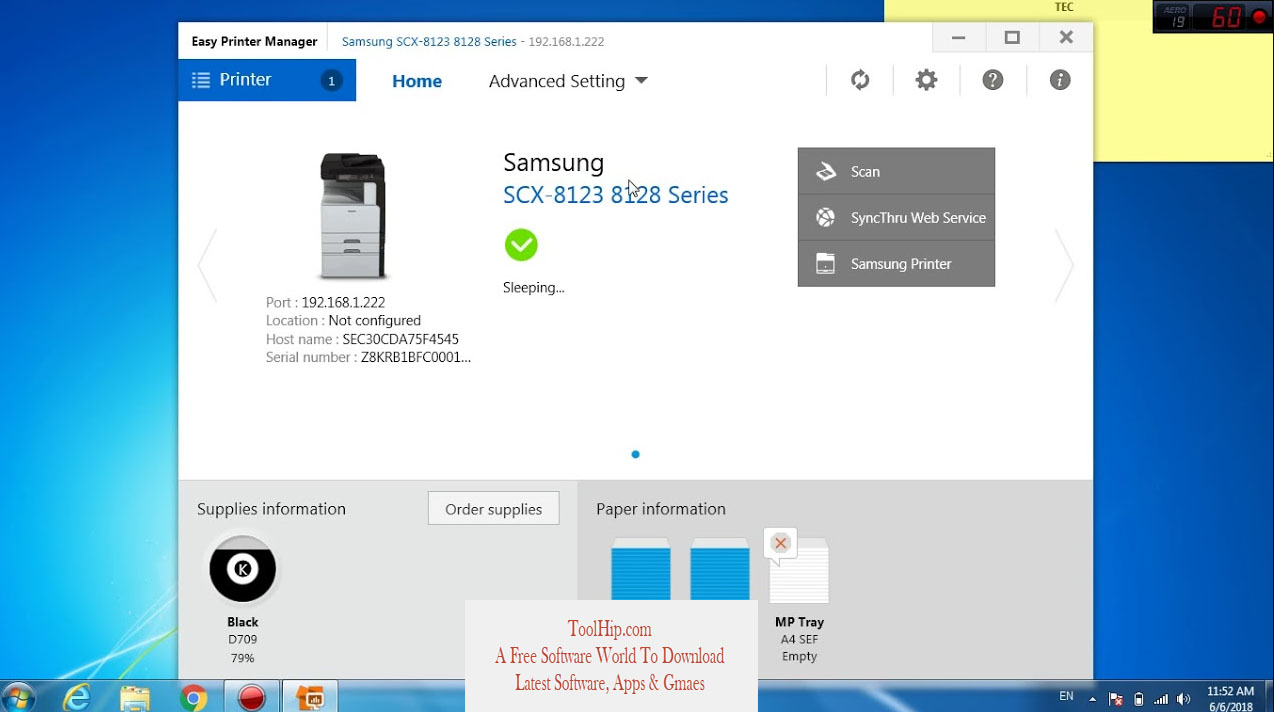Open settings via the gear icon

click(927, 80)
